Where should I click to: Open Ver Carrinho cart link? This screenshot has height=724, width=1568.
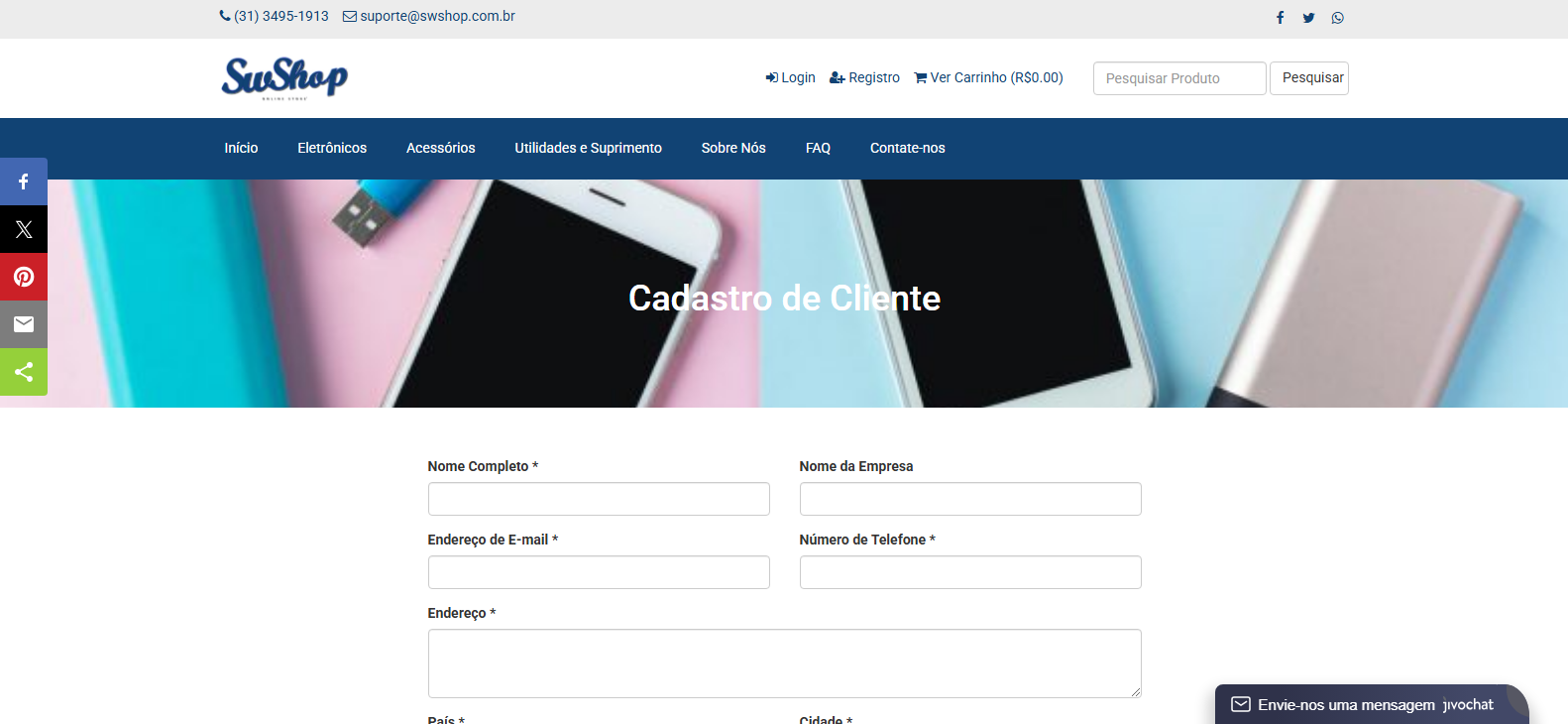(988, 77)
